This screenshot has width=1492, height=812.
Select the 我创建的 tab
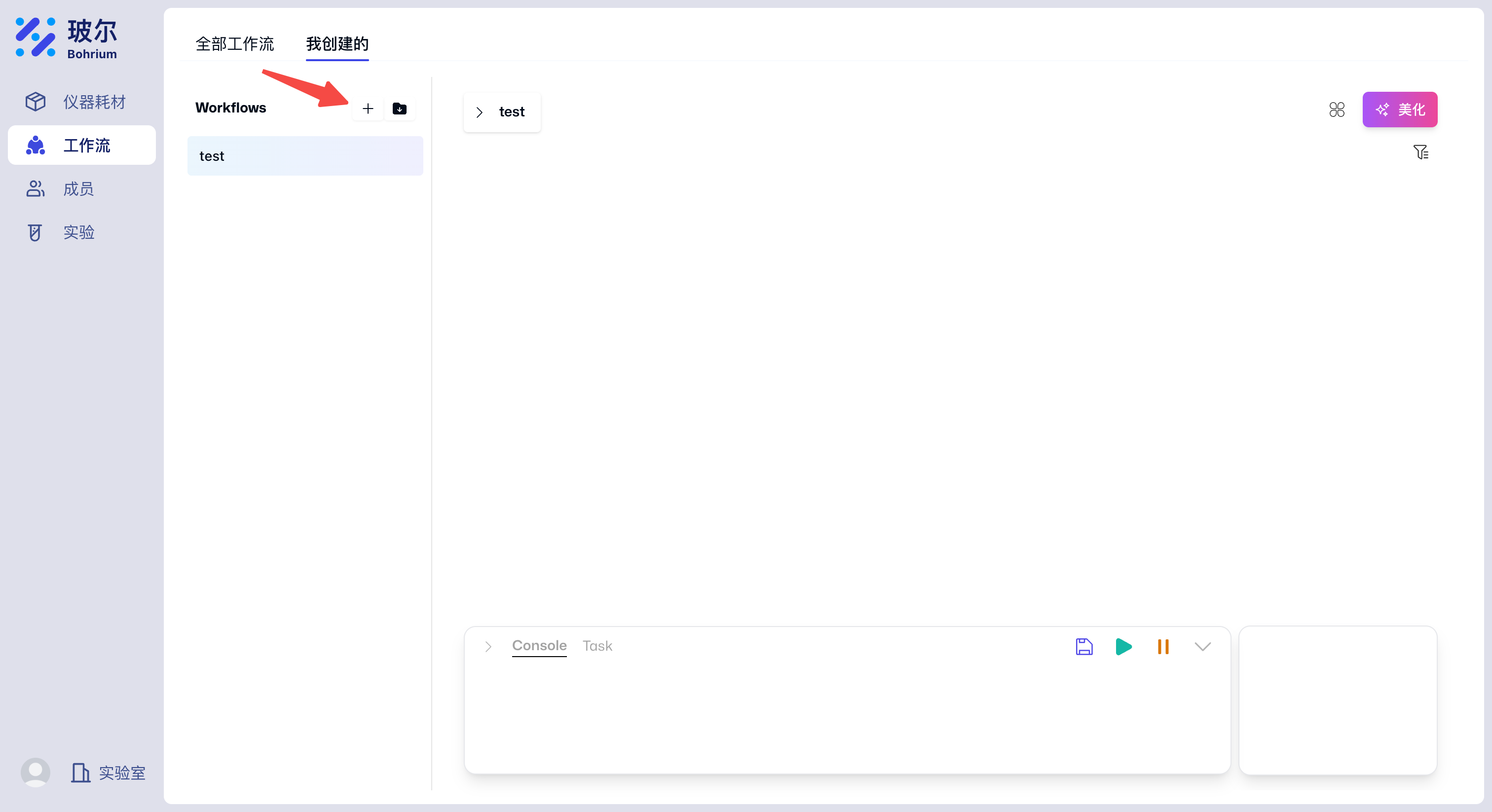click(x=337, y=44)
